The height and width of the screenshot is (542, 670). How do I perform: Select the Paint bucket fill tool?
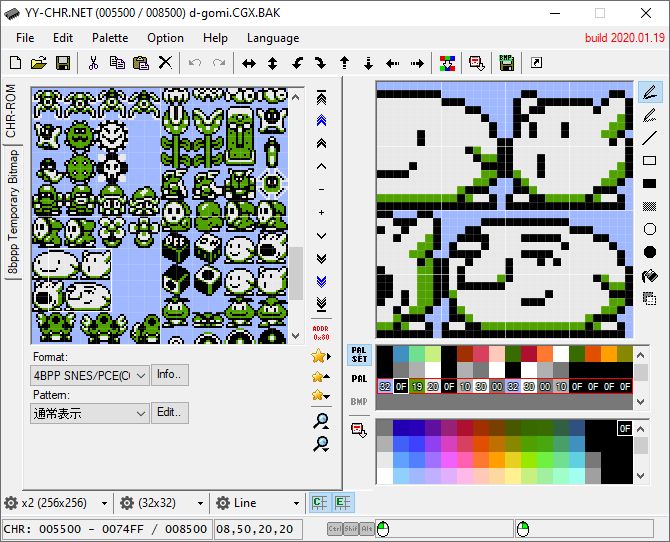click(x=649, y=276)
